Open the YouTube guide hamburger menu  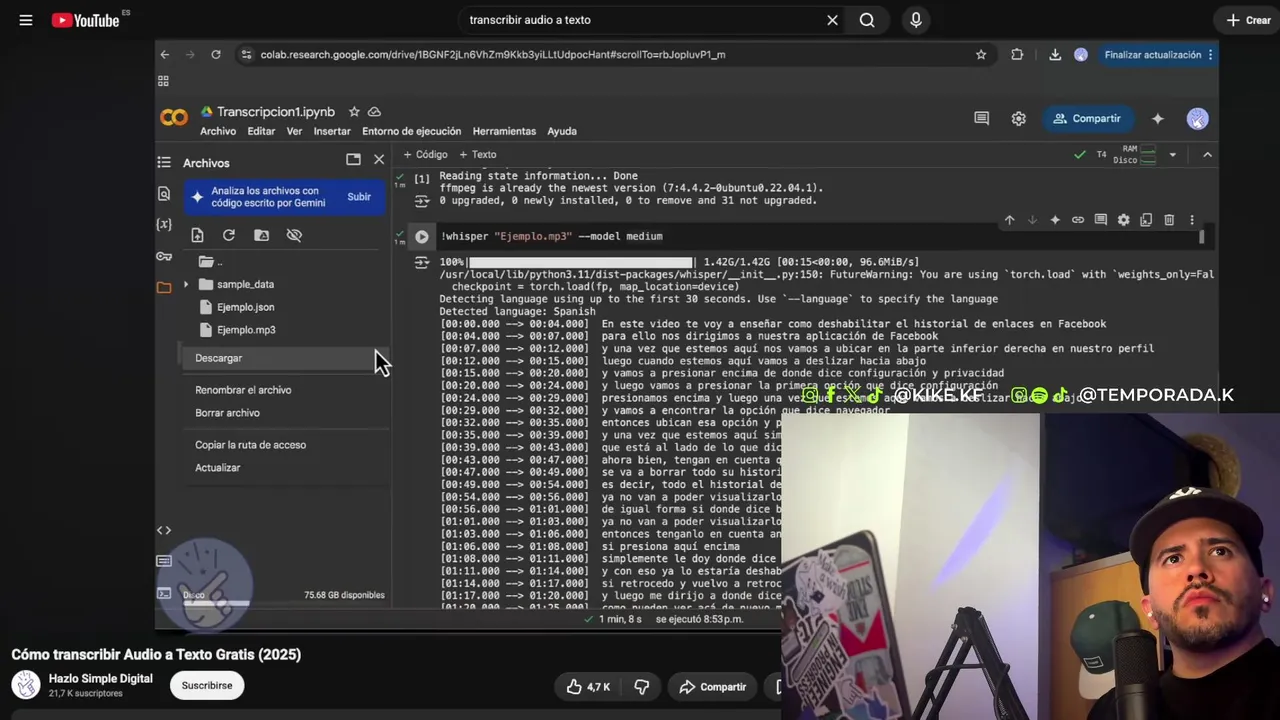[x=26, y=20]
